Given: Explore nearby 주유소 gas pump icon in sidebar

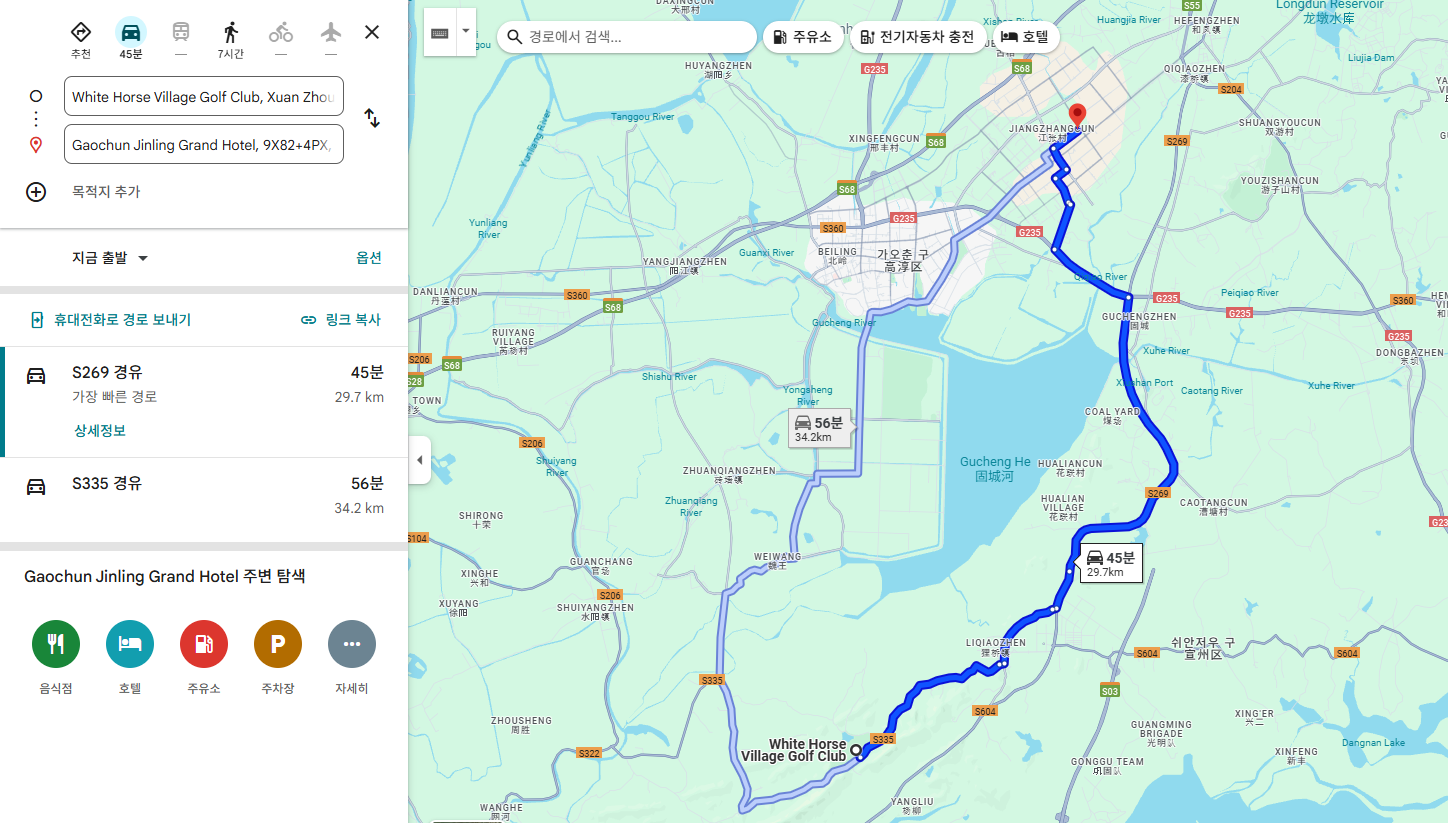Looking at the screenshot, I should (204, 645).
